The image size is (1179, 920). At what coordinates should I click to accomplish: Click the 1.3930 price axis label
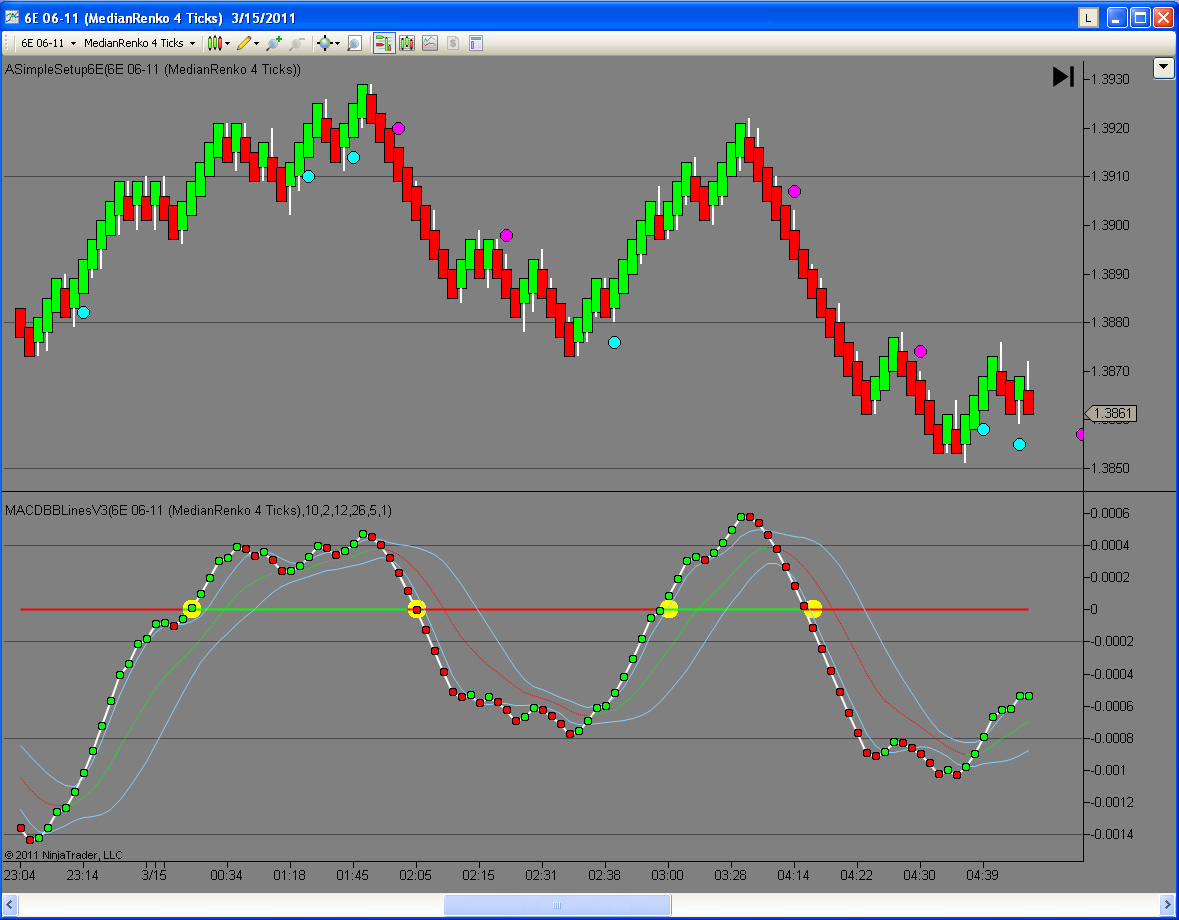click(x=1110, y=80)
